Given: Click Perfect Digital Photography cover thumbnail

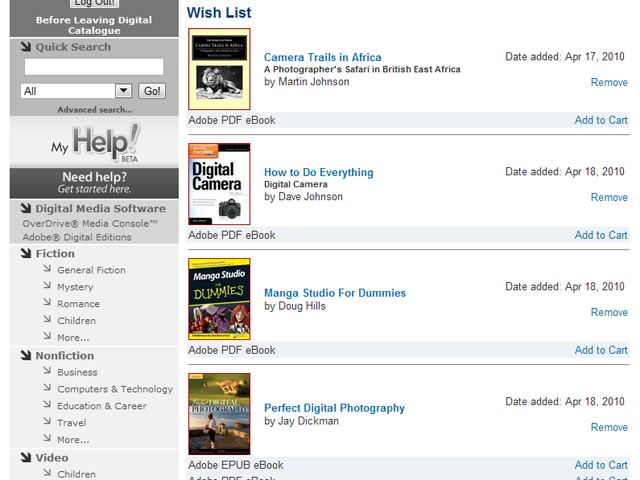Looking at the screenshot, I should point(219,414).
